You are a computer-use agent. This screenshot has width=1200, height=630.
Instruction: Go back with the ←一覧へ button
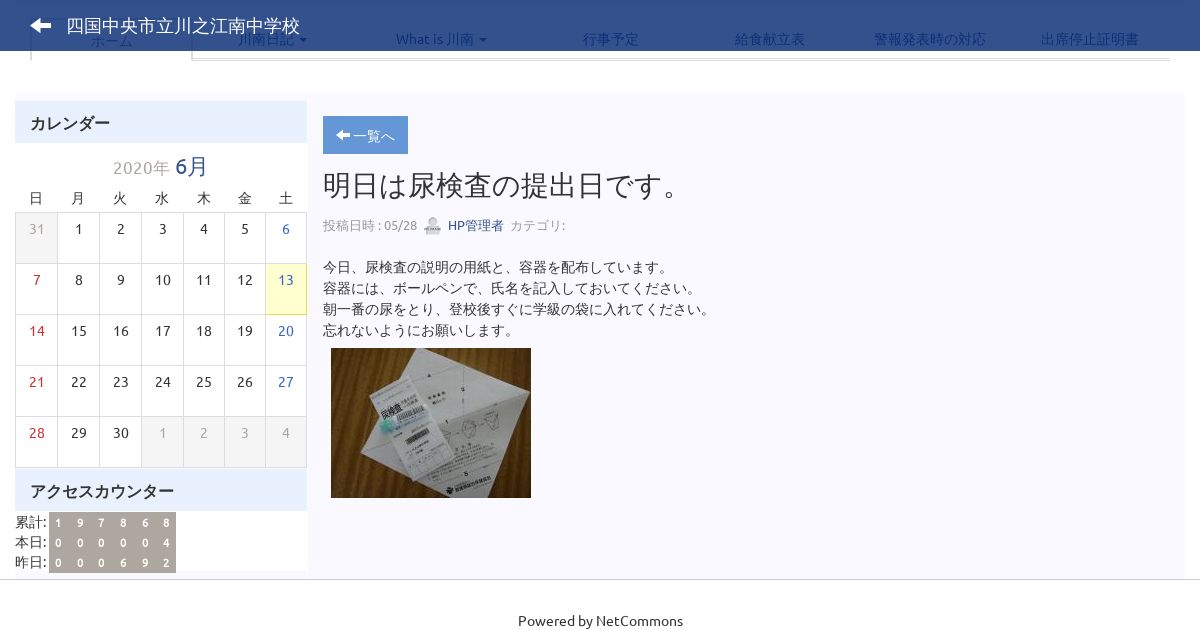click(365, 135)
